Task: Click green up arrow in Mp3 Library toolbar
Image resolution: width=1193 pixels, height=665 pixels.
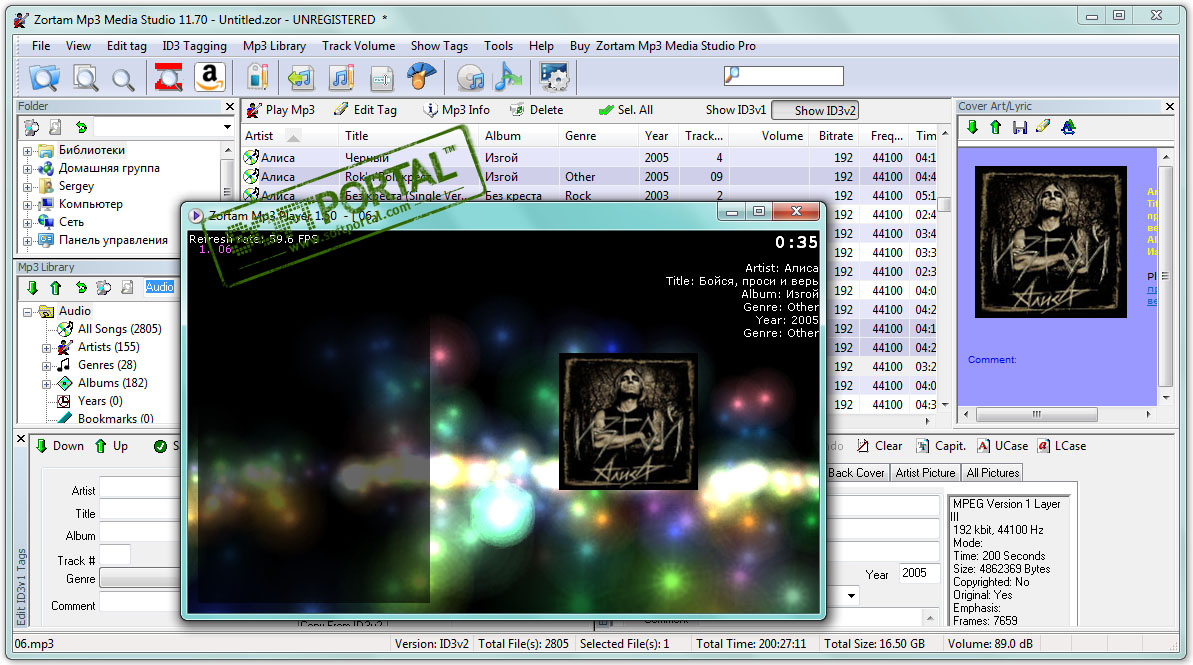Action: click(56, 288)
